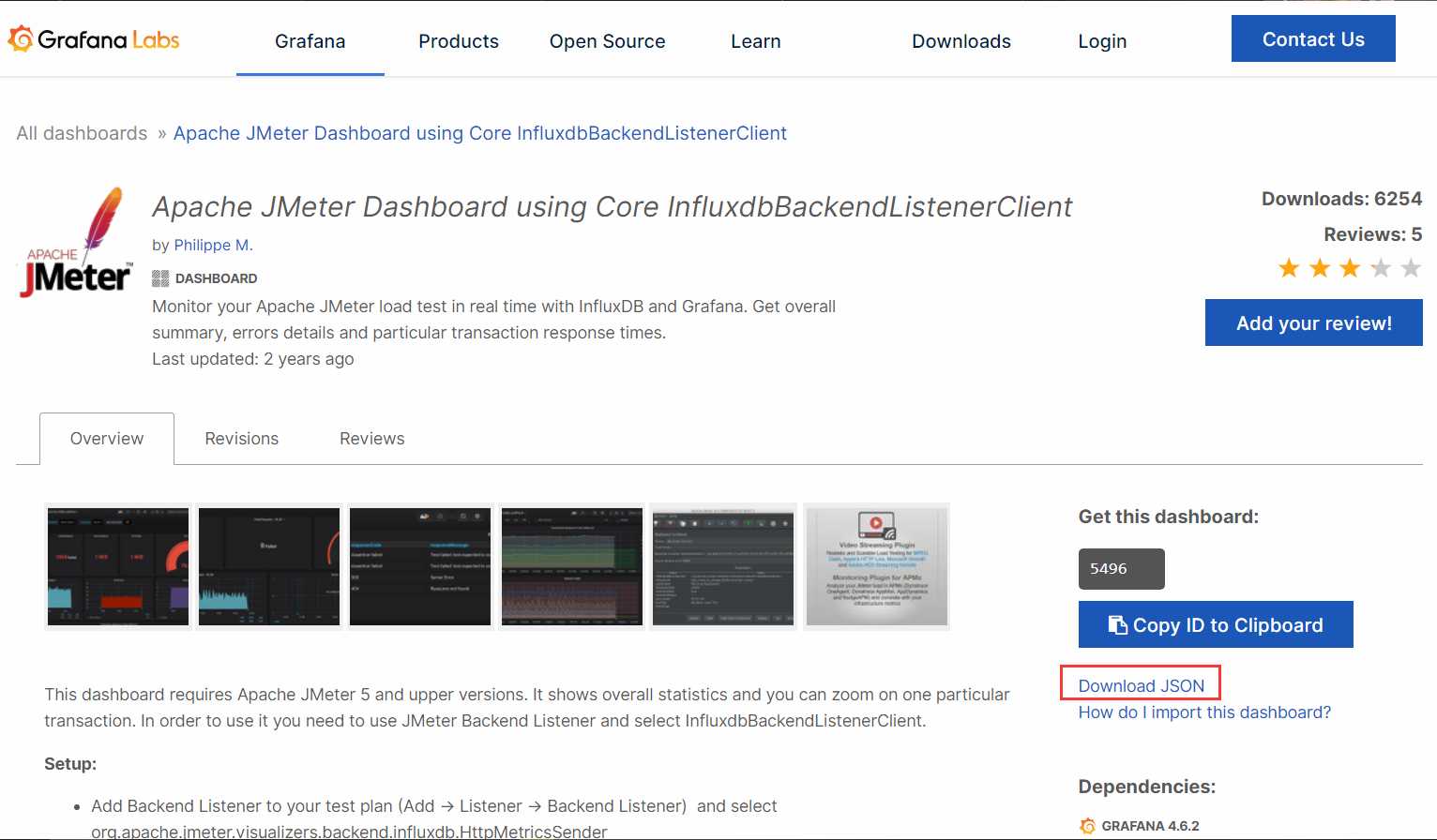The image size is (1437, 840).
Task: Open the fourth screenshot thumbnail with green-red charts
Action: pyautogui.click(x=572, y=566)
